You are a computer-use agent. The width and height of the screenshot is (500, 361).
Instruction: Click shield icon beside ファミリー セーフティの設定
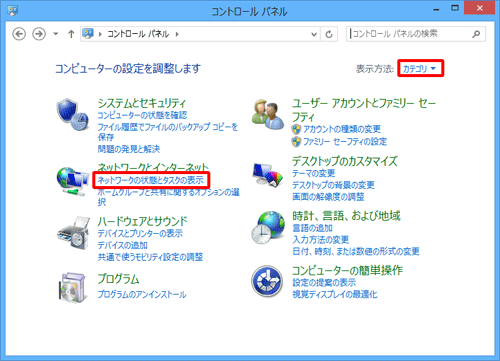pos(296,142)
